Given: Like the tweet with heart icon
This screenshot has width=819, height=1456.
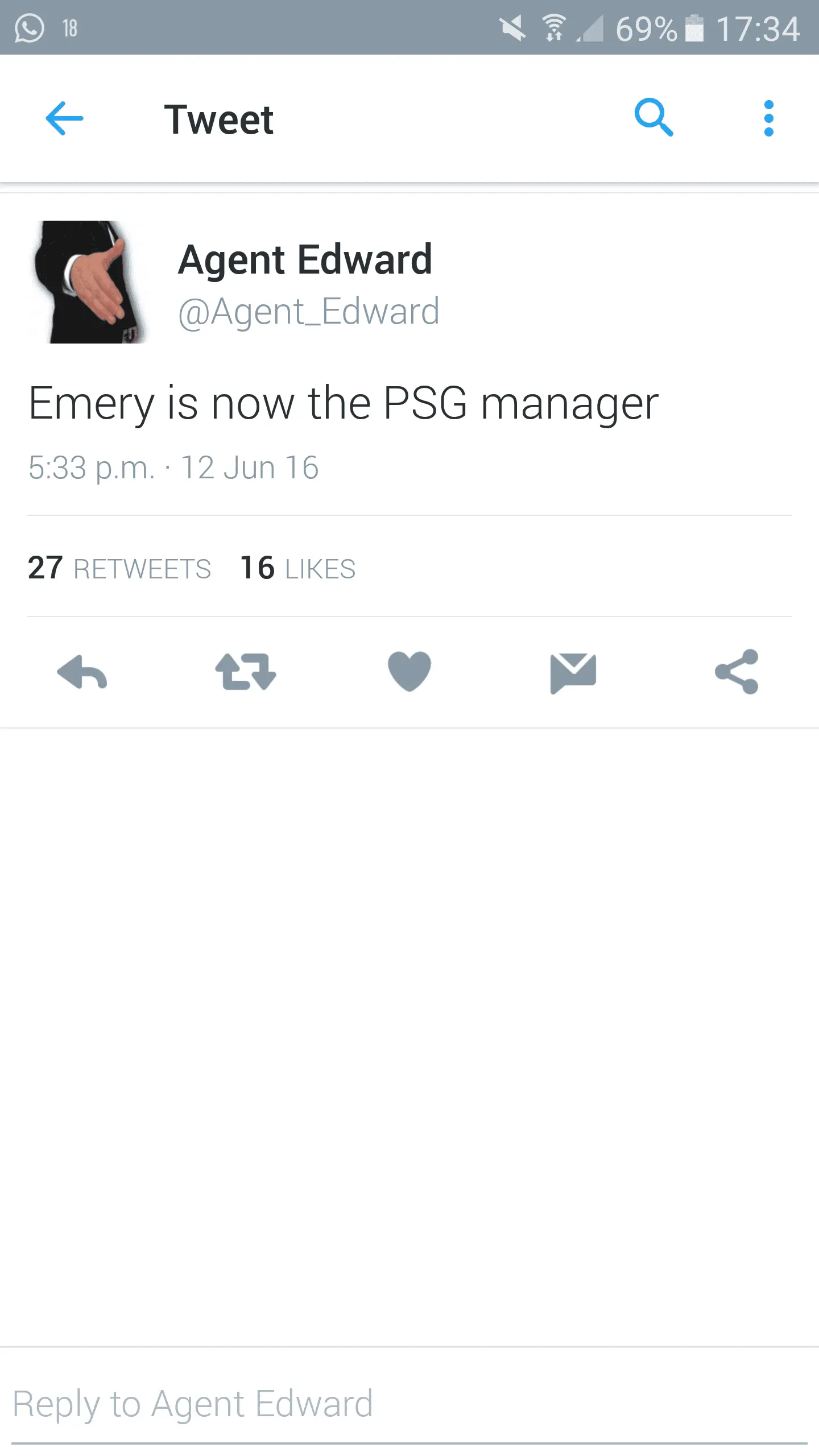Looking at the screenshot, I should 409,671.
